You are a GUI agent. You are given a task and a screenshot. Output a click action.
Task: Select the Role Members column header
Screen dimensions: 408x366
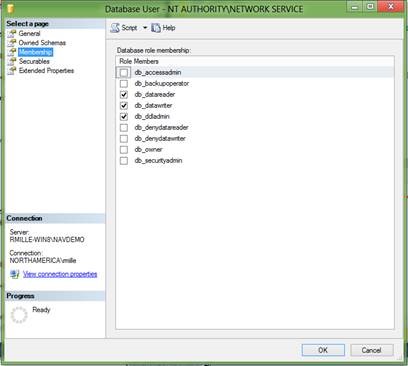(139, 61)
